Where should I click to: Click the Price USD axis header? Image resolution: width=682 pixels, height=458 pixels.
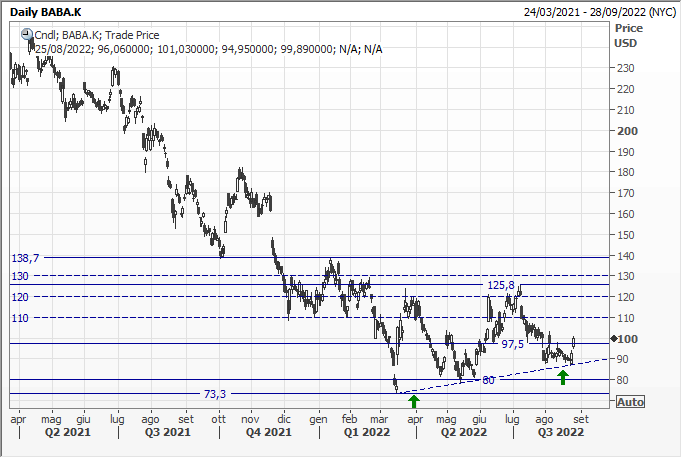[628, 35]
